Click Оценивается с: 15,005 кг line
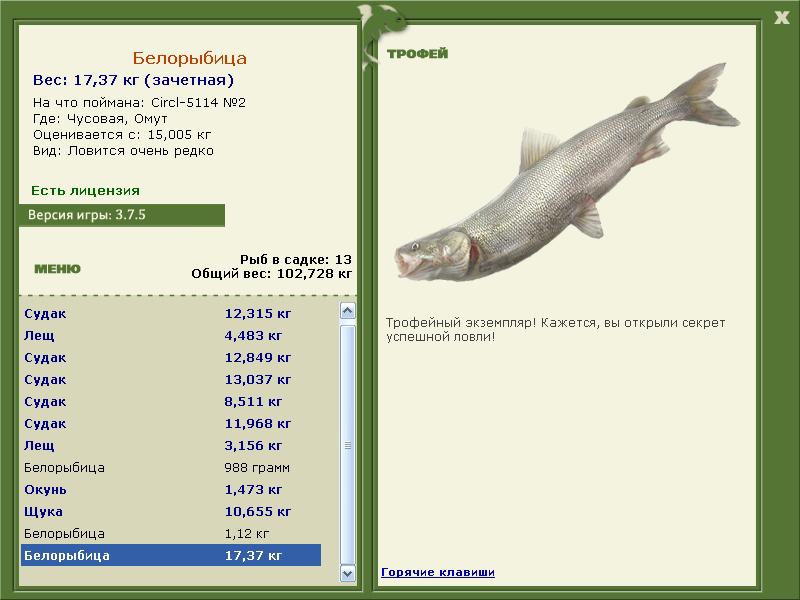 point(122,135)
